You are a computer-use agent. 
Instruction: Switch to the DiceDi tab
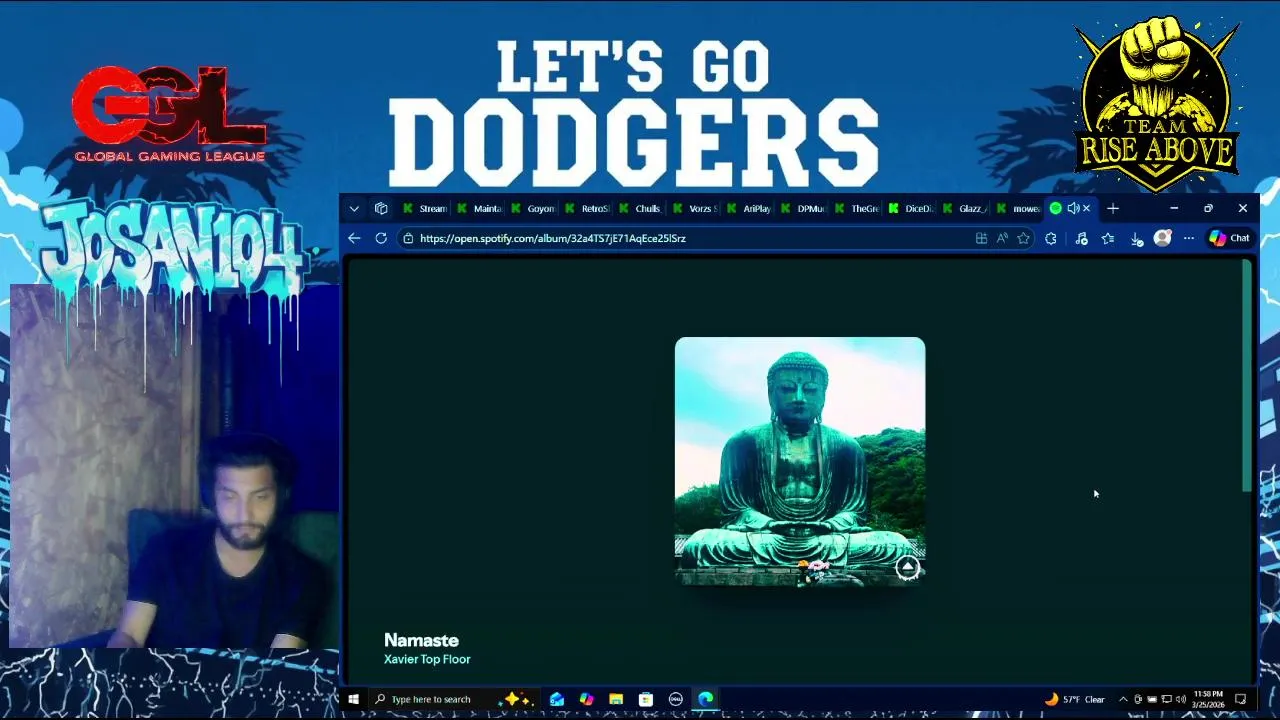coord(910,209)
